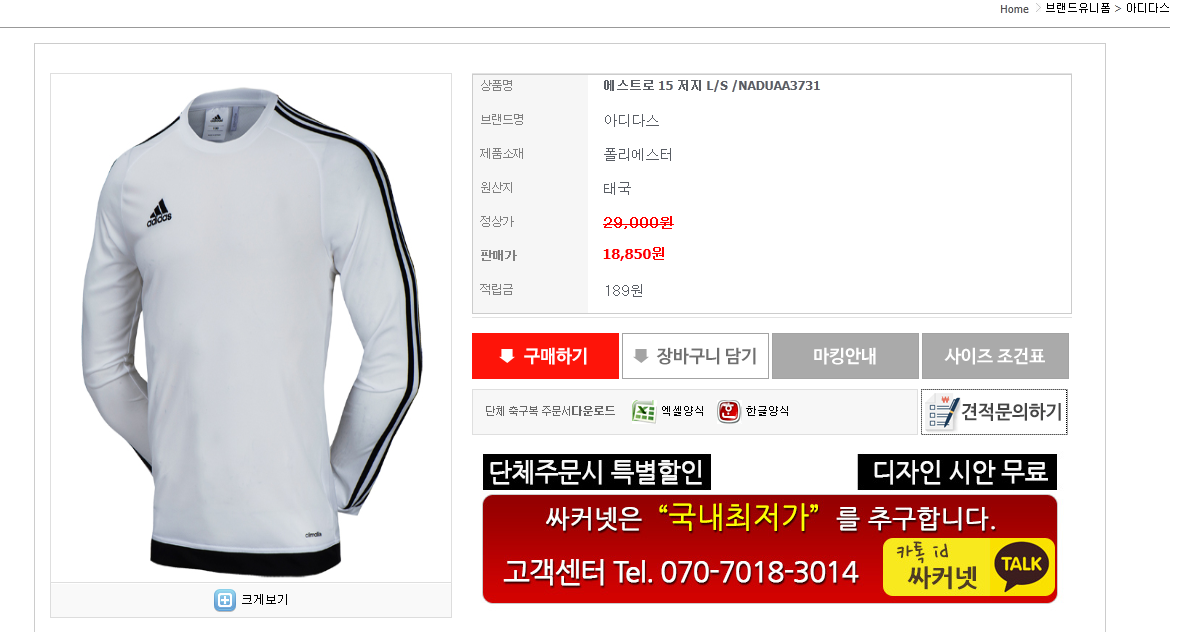Image resolution: width=1184 pixels, height=632 pixels.
Task: Open the 아디다스 breadcrumb category
Action: (1147, 8)
